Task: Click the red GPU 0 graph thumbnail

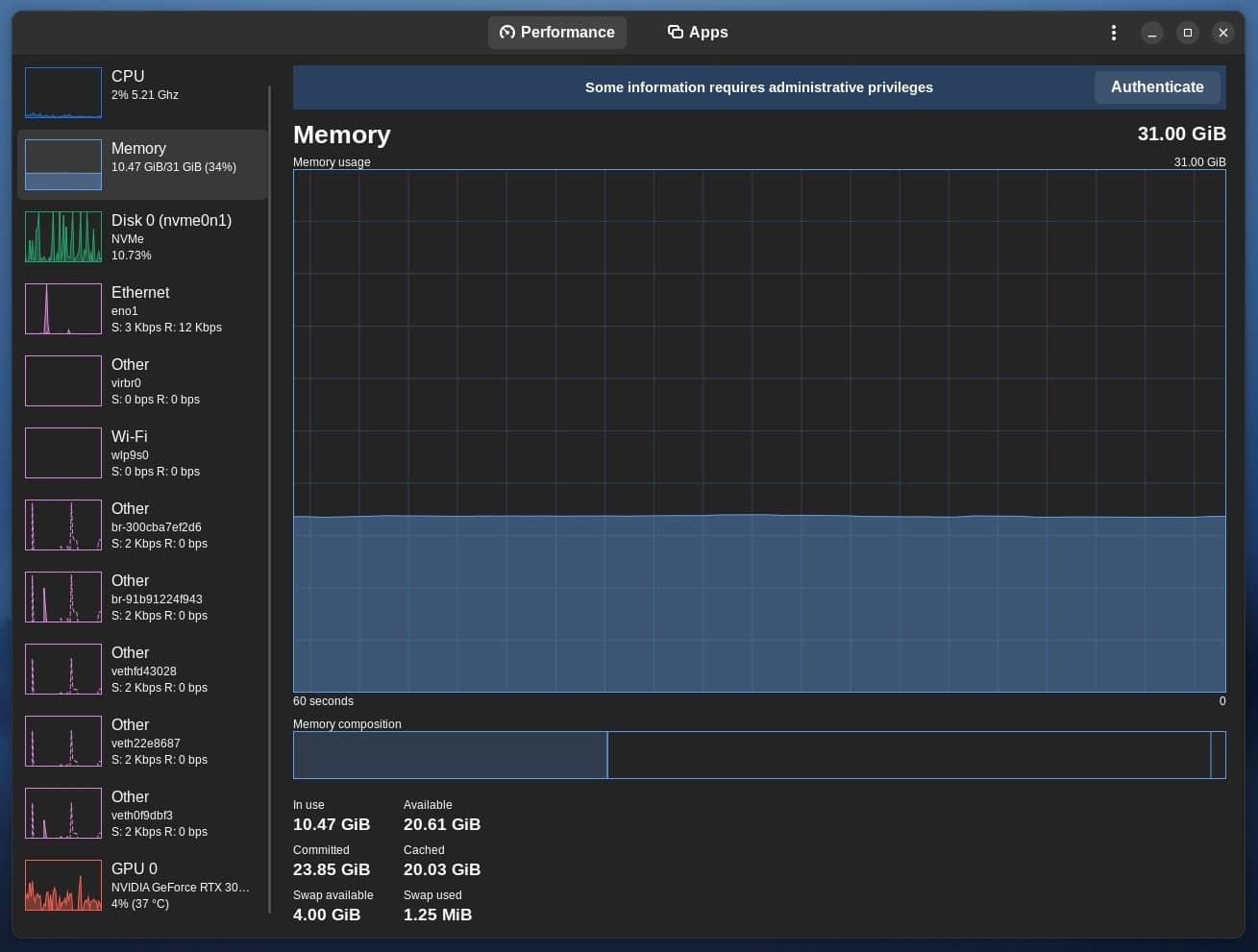Action: pyautogui.click(x=62, y=885)
